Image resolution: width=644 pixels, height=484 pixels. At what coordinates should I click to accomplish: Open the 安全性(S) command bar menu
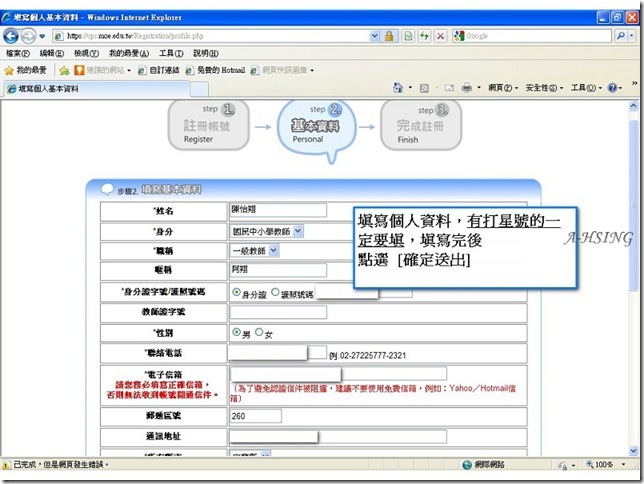pyautogui.click(x=544, y=88)
